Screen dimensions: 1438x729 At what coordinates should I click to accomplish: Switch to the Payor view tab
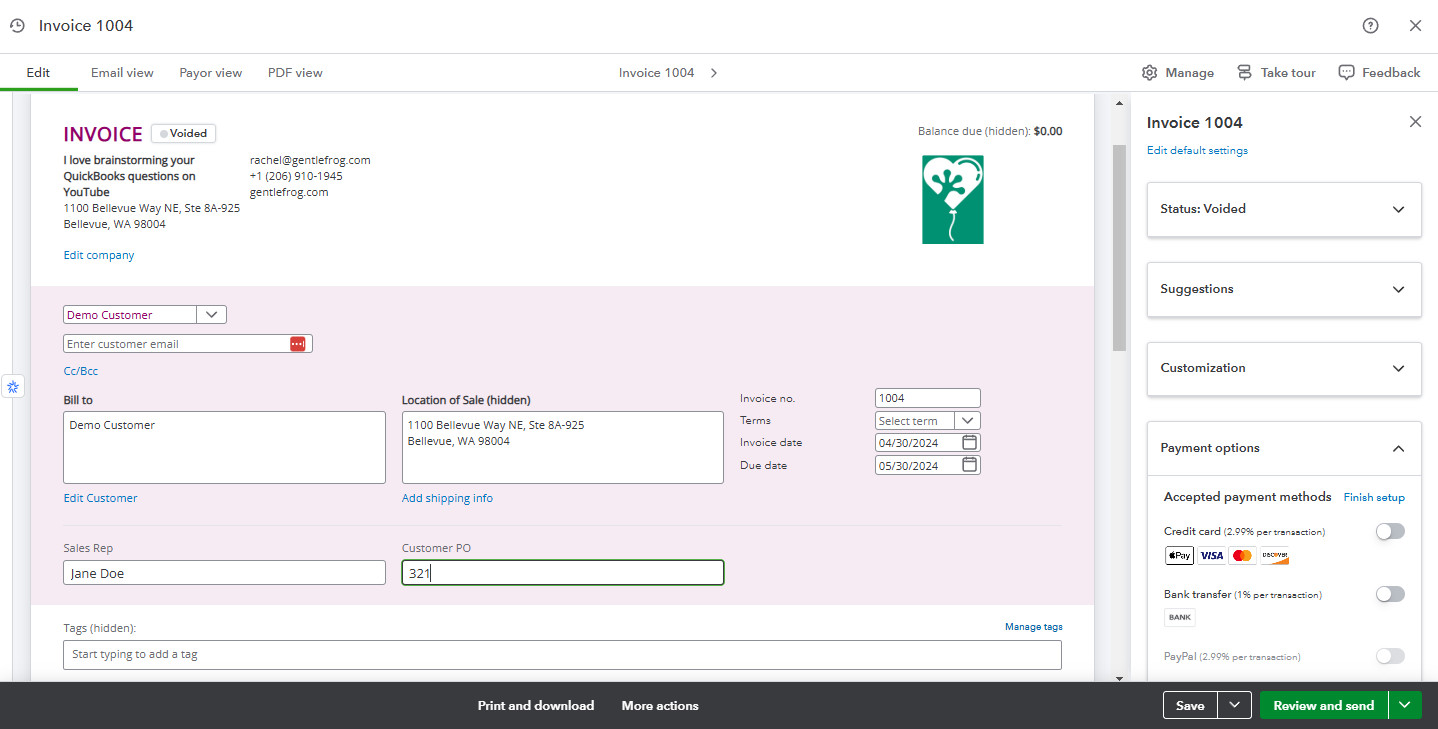(211, 73)
